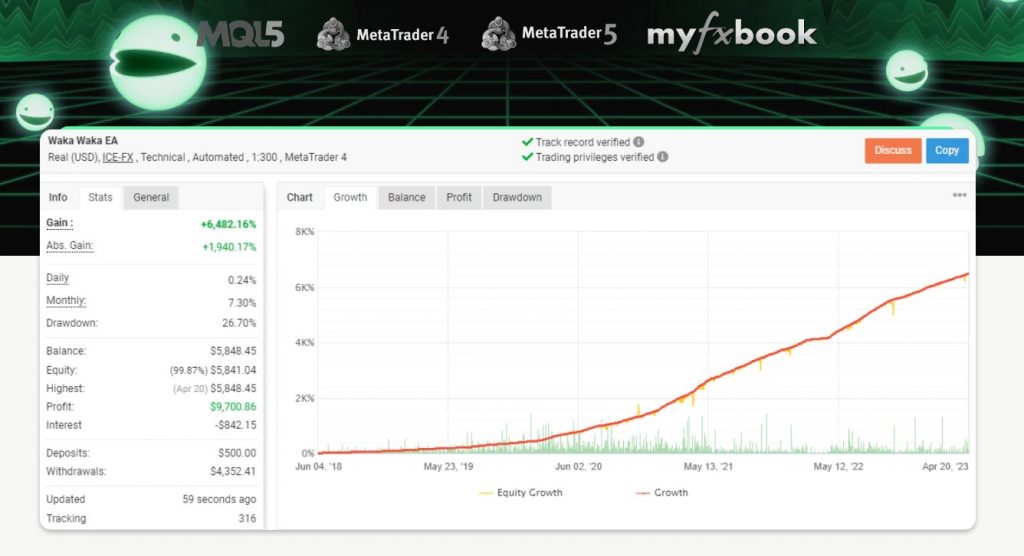
Task: Select the Drawdown chart tab
Action: coord(517,197)
